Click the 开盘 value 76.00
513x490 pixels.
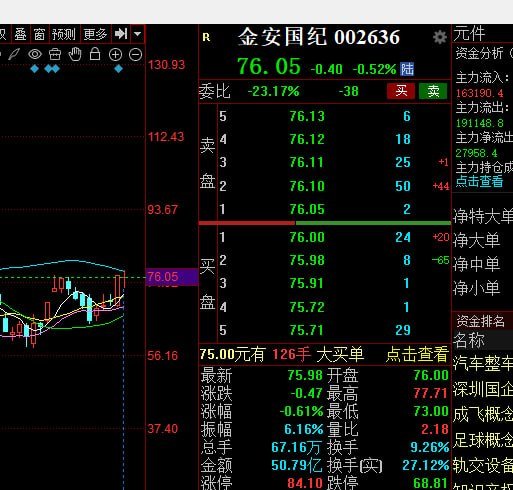point(431,375)
